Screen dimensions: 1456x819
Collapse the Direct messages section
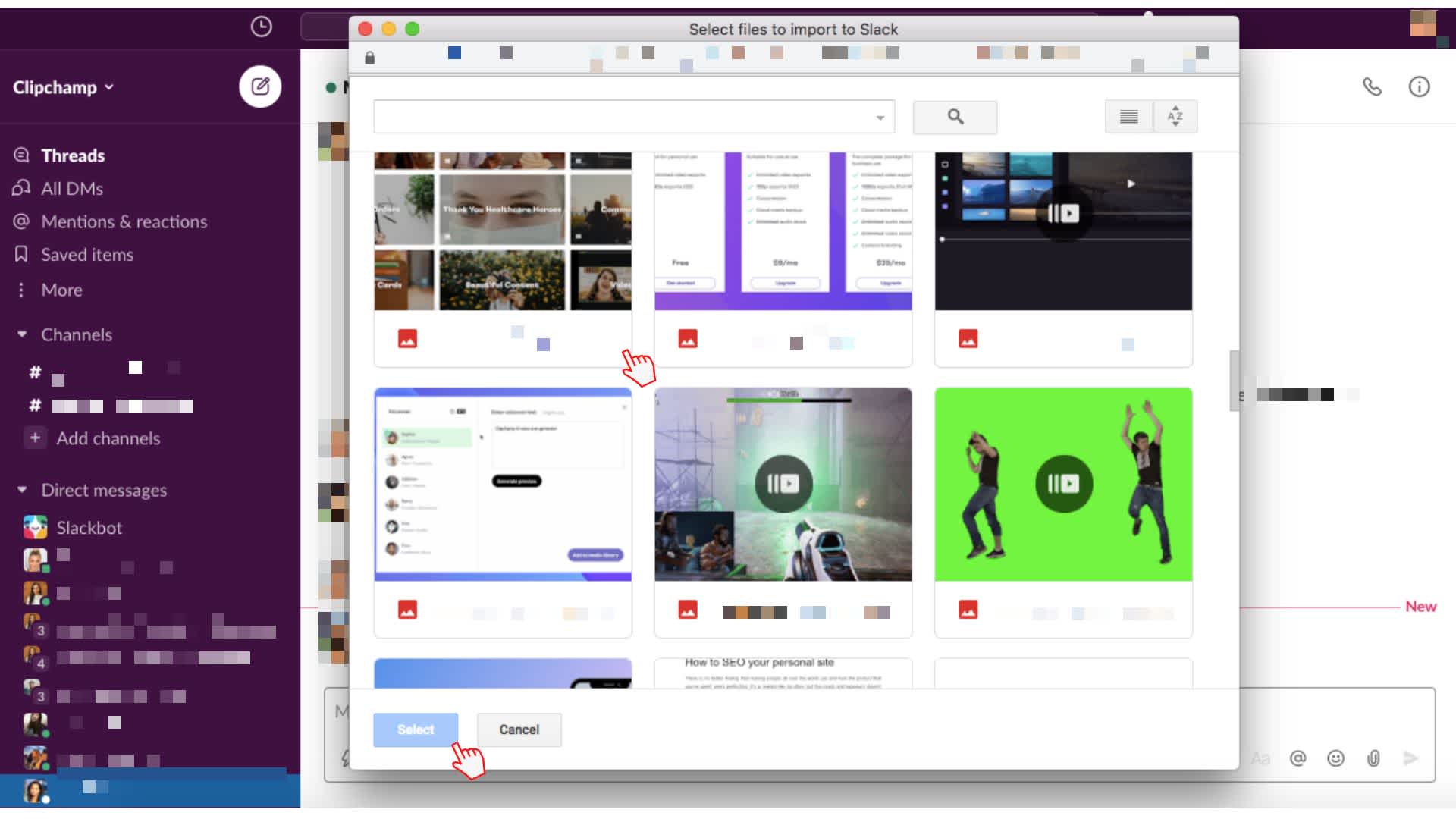tap(22, 490)
